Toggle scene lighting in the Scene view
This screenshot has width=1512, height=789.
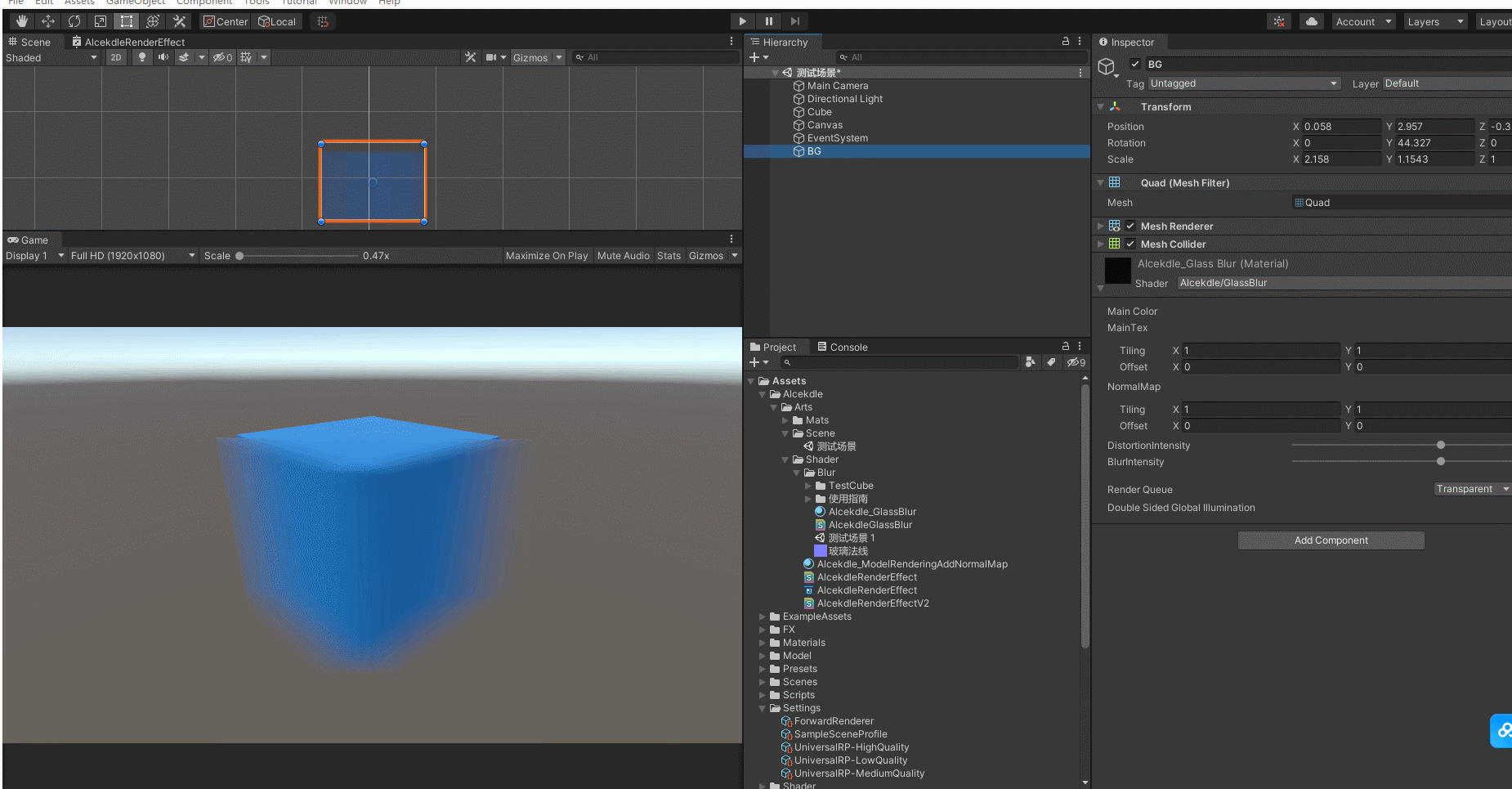click(141, 57)
